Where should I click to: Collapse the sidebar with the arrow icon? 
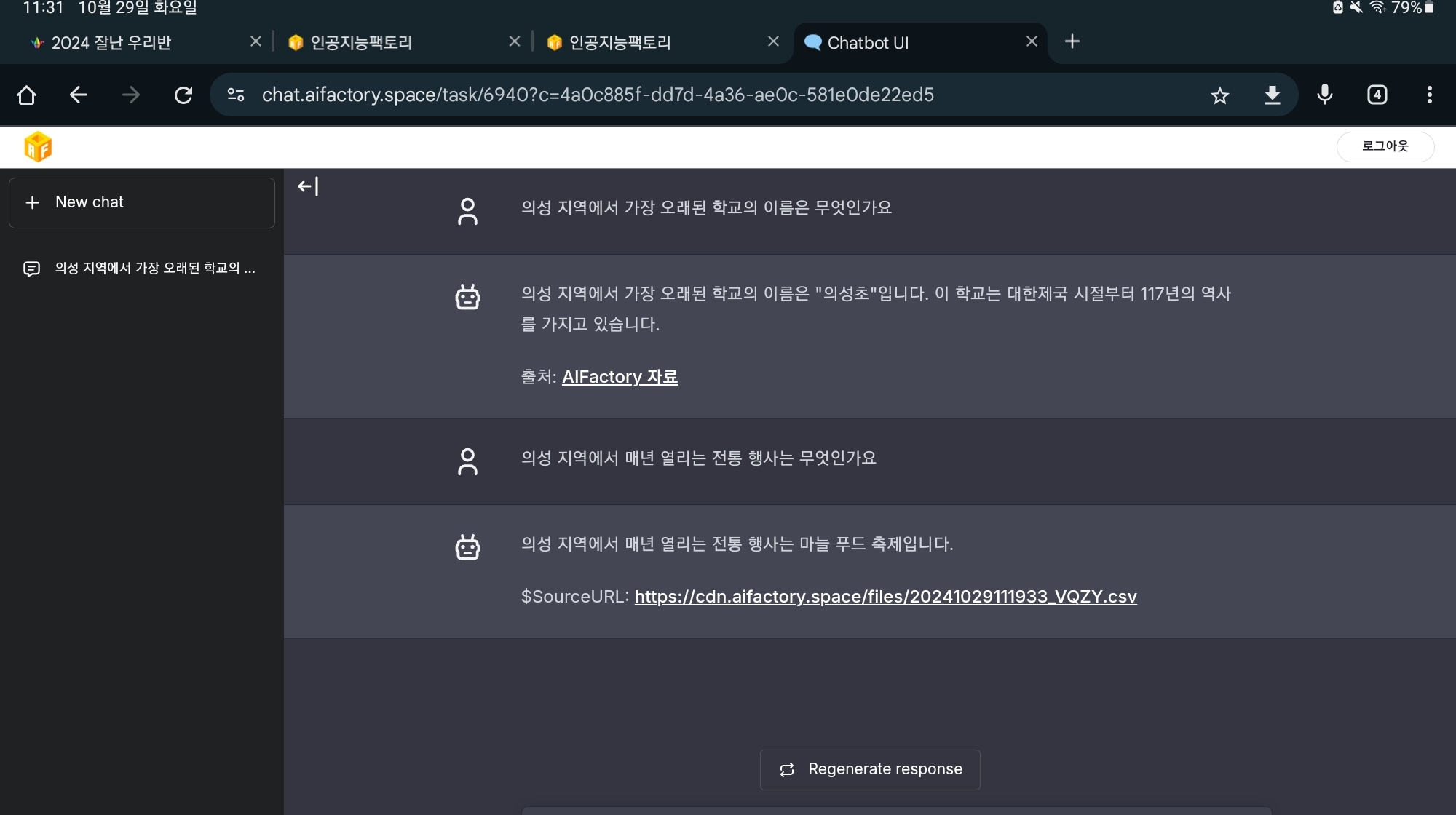(x=308, y=187)
